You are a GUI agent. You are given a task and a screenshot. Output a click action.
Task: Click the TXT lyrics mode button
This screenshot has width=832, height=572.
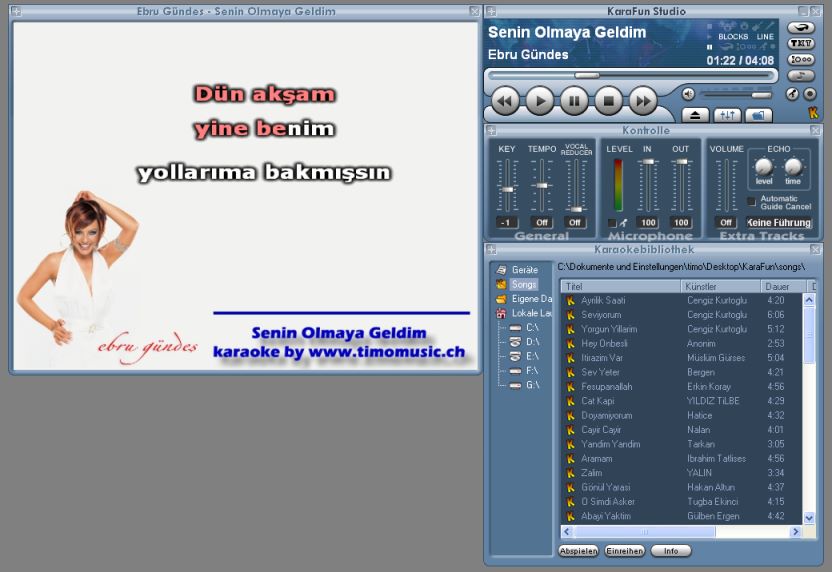point(801,44)
